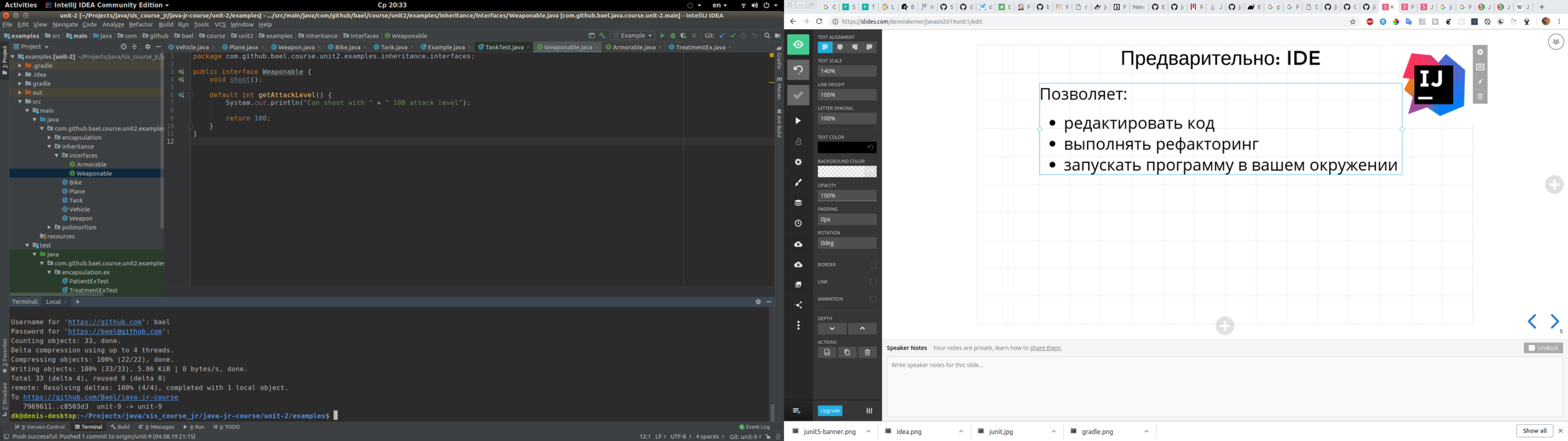
Task: Click speaker notes text area
Action: [x=1224, y=386]
